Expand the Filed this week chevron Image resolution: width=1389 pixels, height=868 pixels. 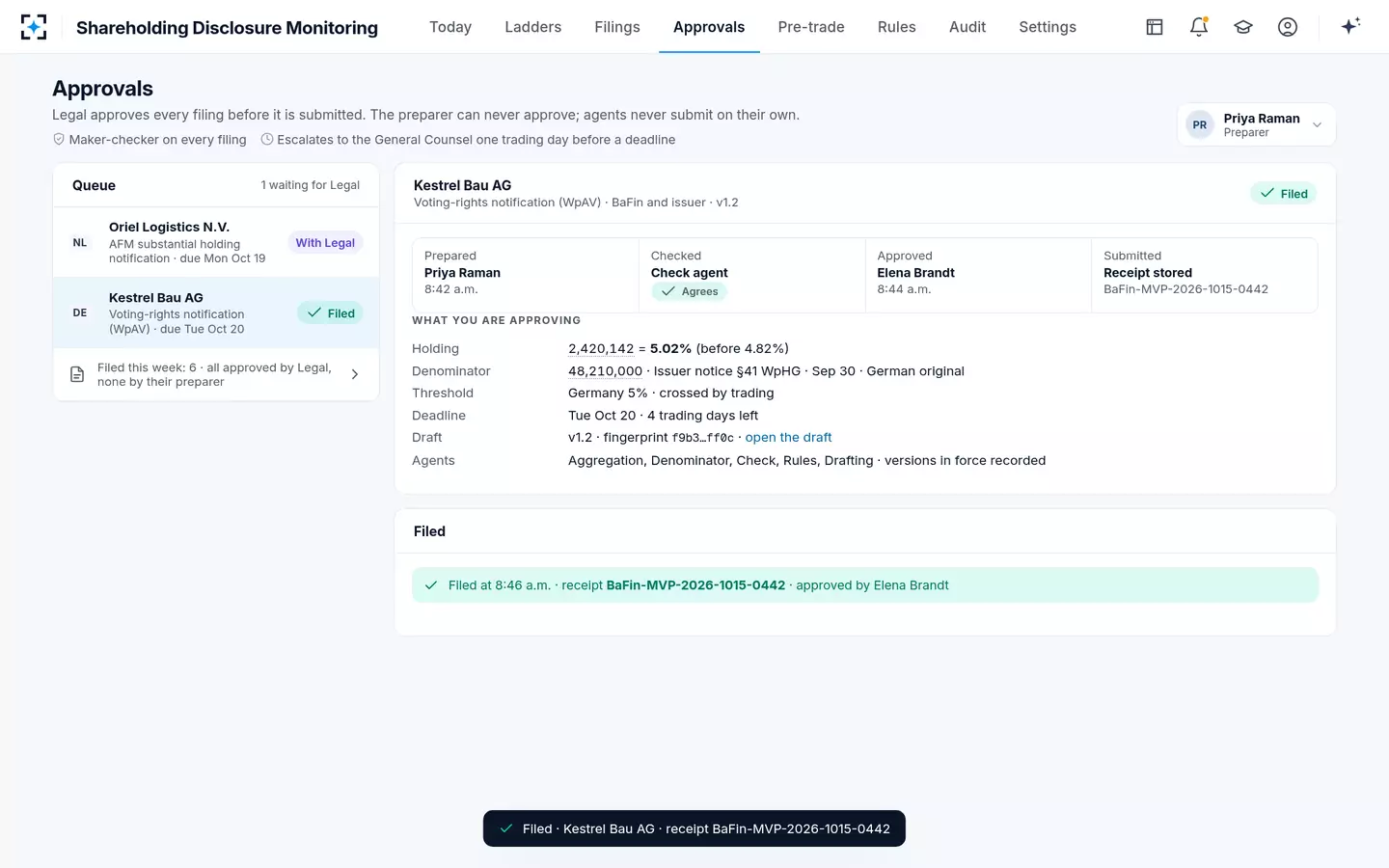click(x=355, y=374)
